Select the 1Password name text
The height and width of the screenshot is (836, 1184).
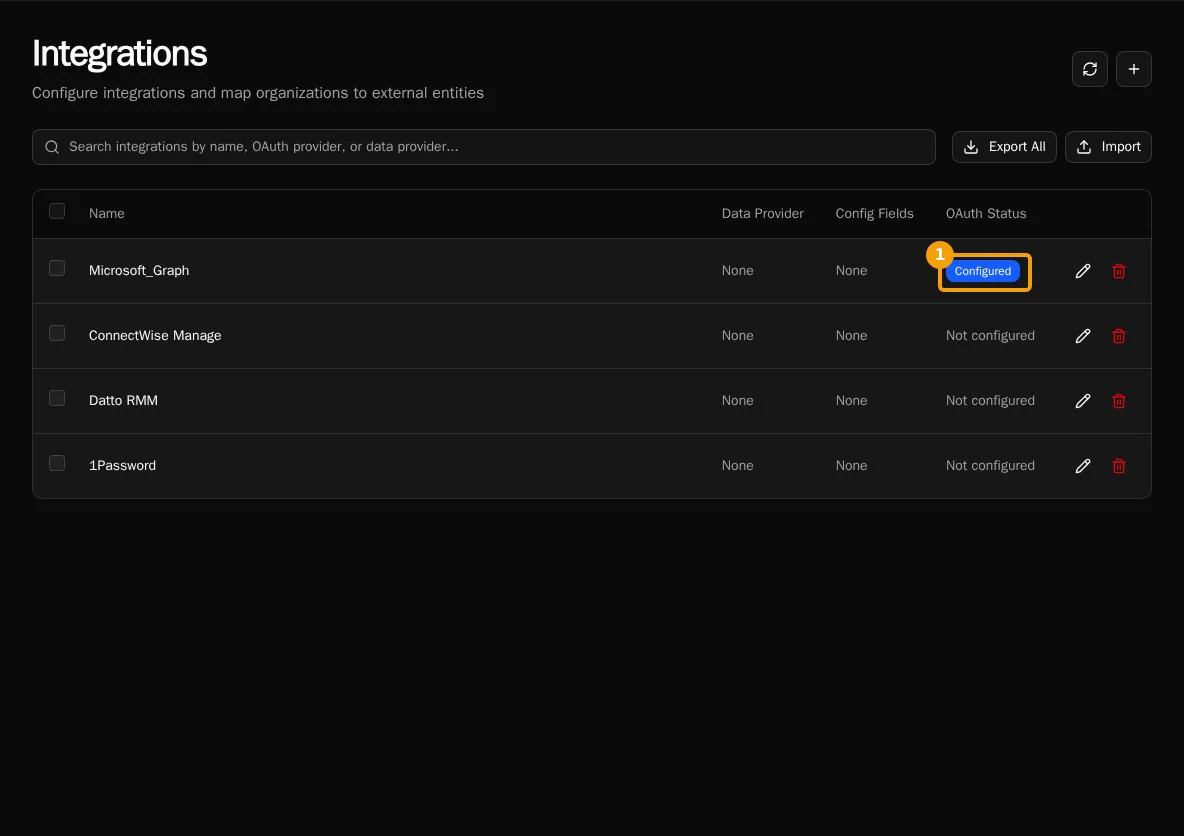coord(122,465)
